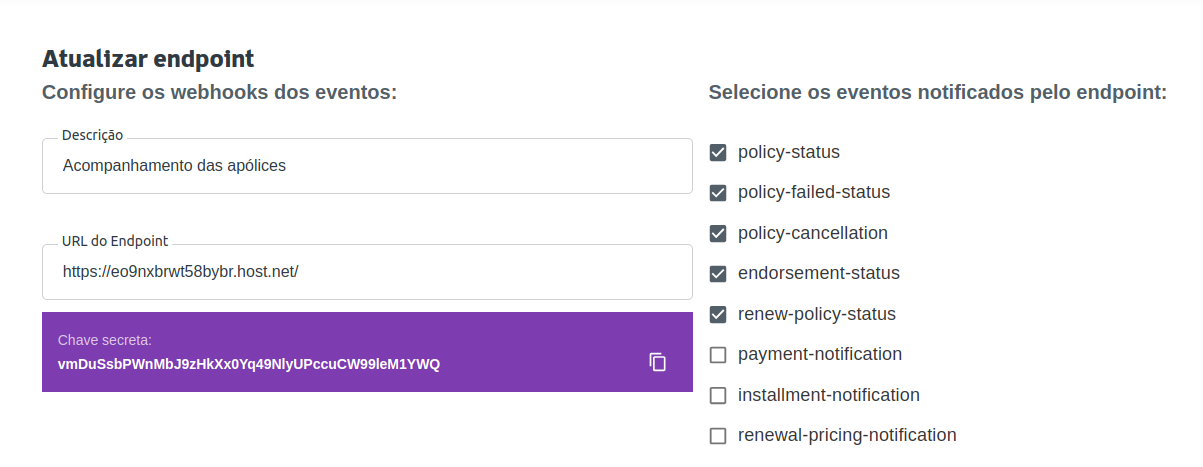Click the floating 'URL do Endpoint' label

pyautogui.click(x=115, y=241)
